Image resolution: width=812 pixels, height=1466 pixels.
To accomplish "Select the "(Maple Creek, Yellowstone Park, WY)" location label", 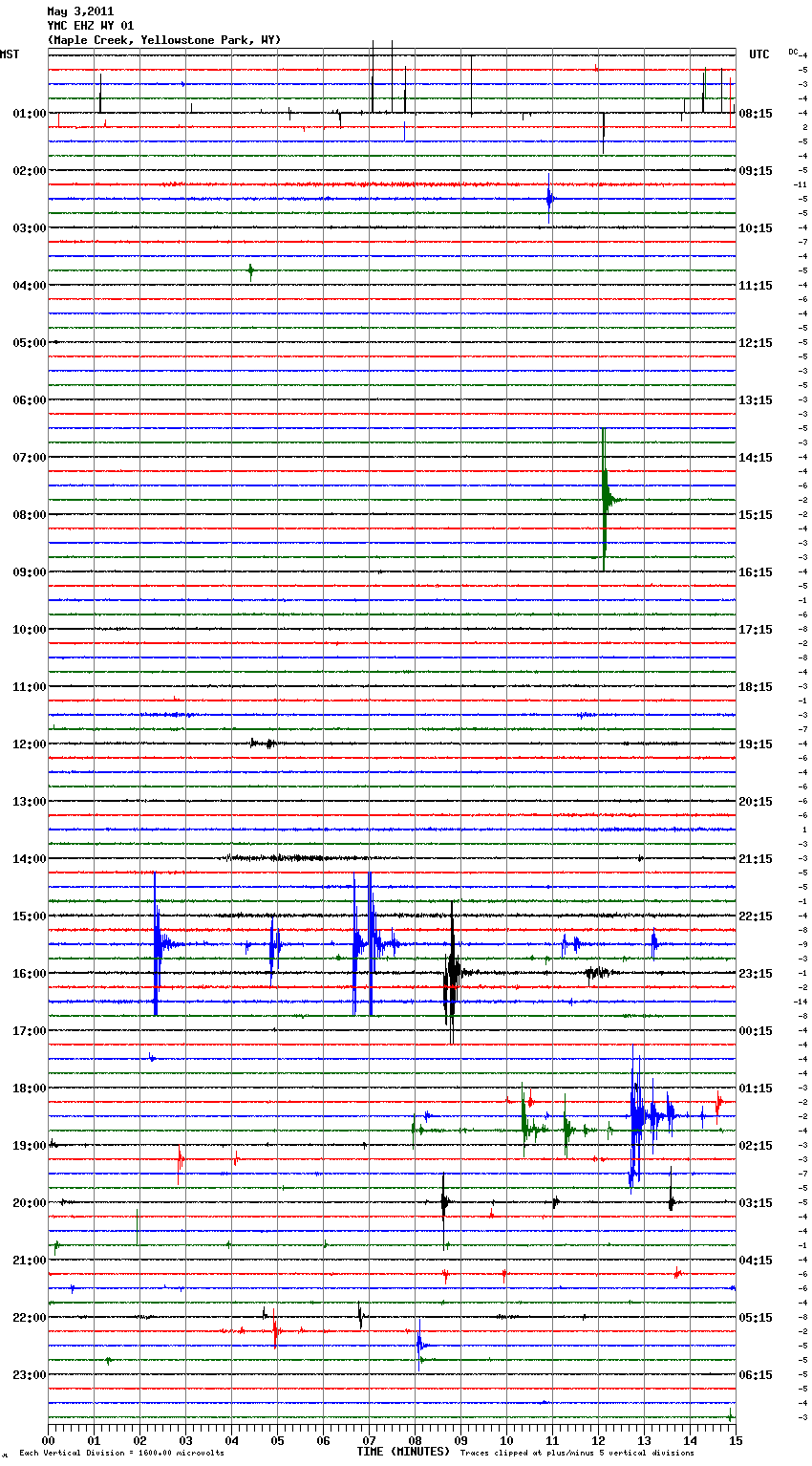I will pos(163,40).
